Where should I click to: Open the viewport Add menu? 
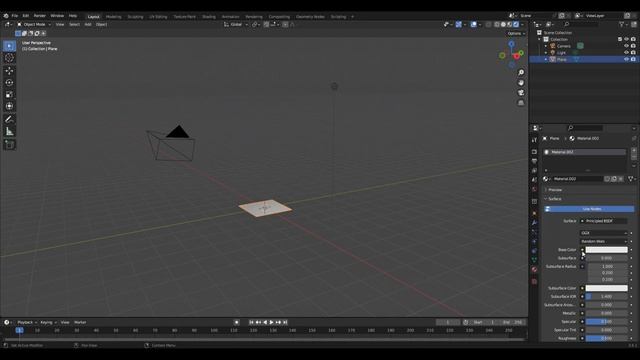[88, 24]
